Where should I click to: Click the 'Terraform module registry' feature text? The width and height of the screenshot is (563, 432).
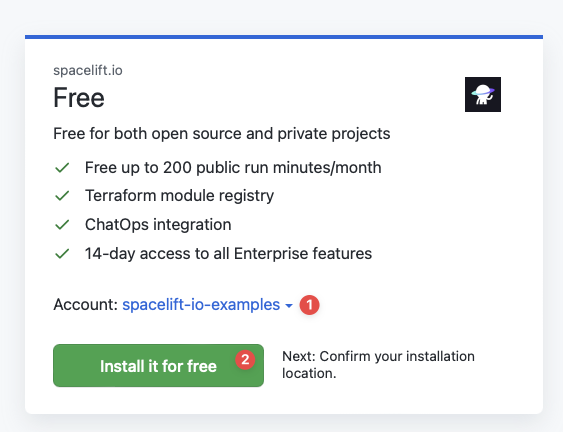coord(179,196)
